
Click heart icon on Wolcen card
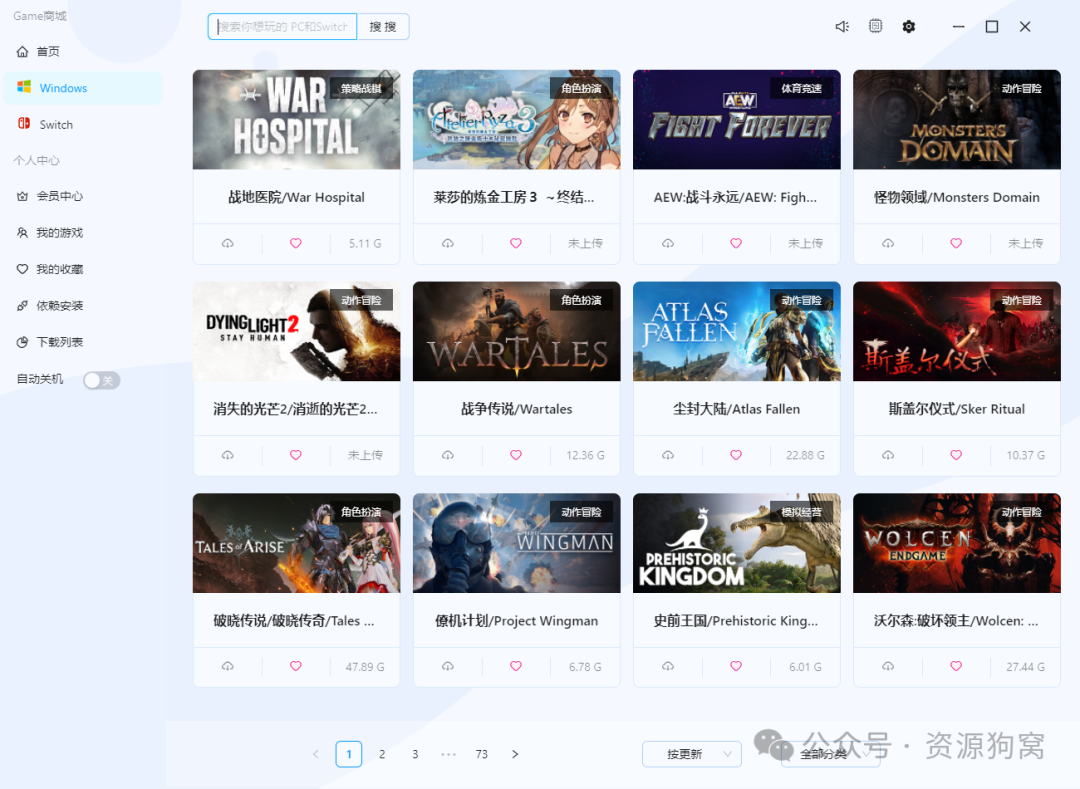[956, 666]
